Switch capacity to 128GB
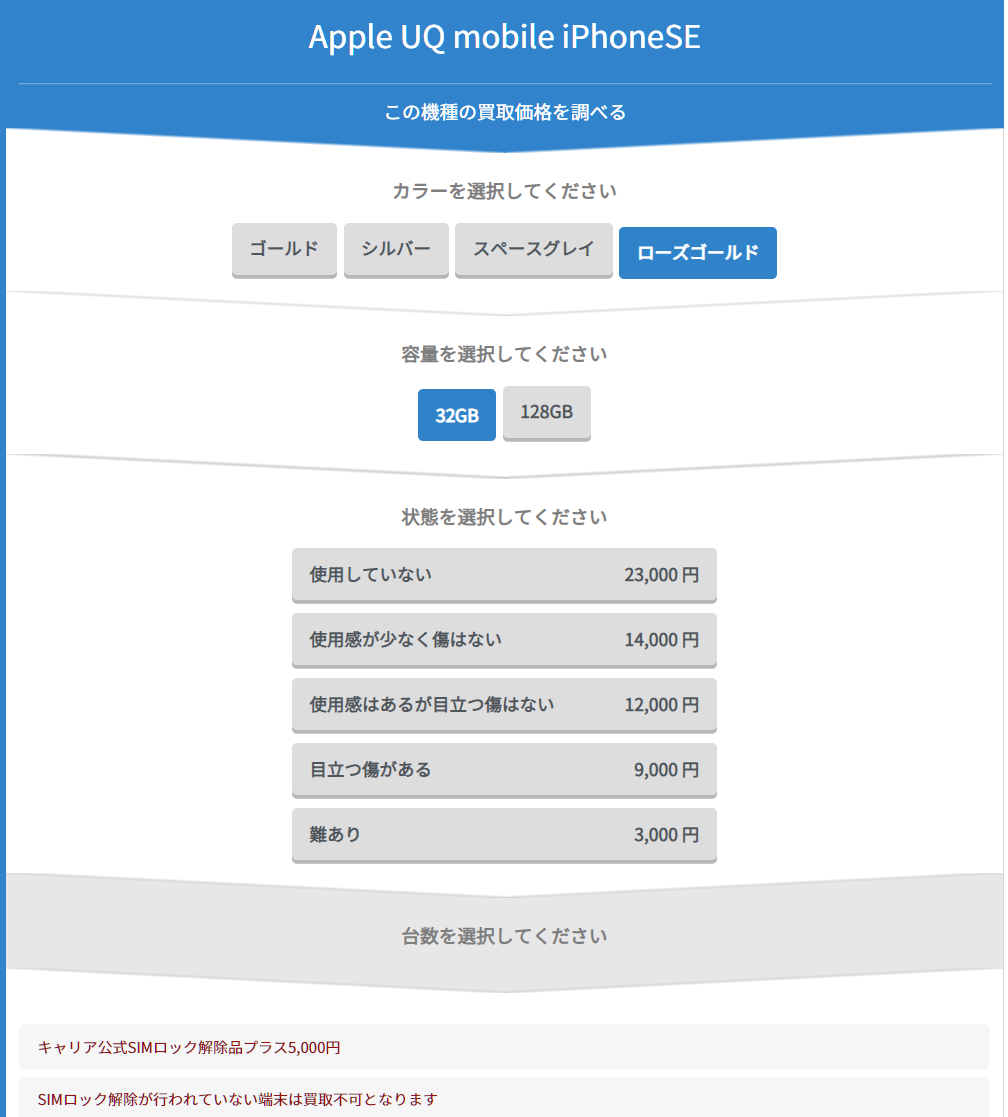 coord(546,412)
